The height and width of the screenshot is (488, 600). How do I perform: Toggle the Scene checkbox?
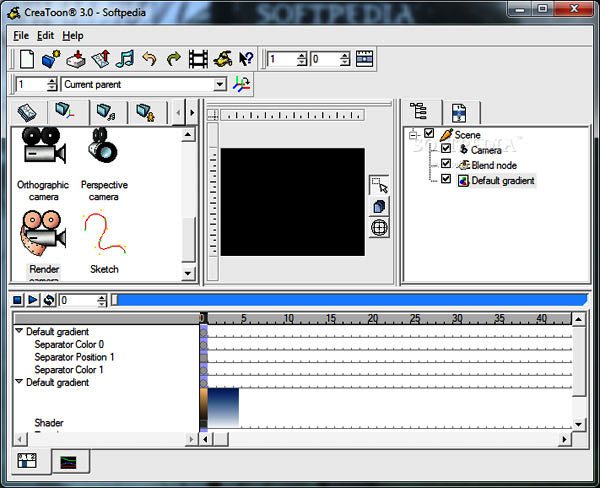[x=429, y=134]
